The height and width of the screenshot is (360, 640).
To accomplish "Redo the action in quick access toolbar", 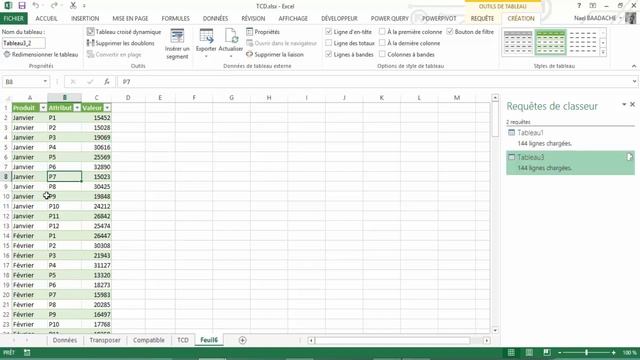I will [x=54, y=6].
